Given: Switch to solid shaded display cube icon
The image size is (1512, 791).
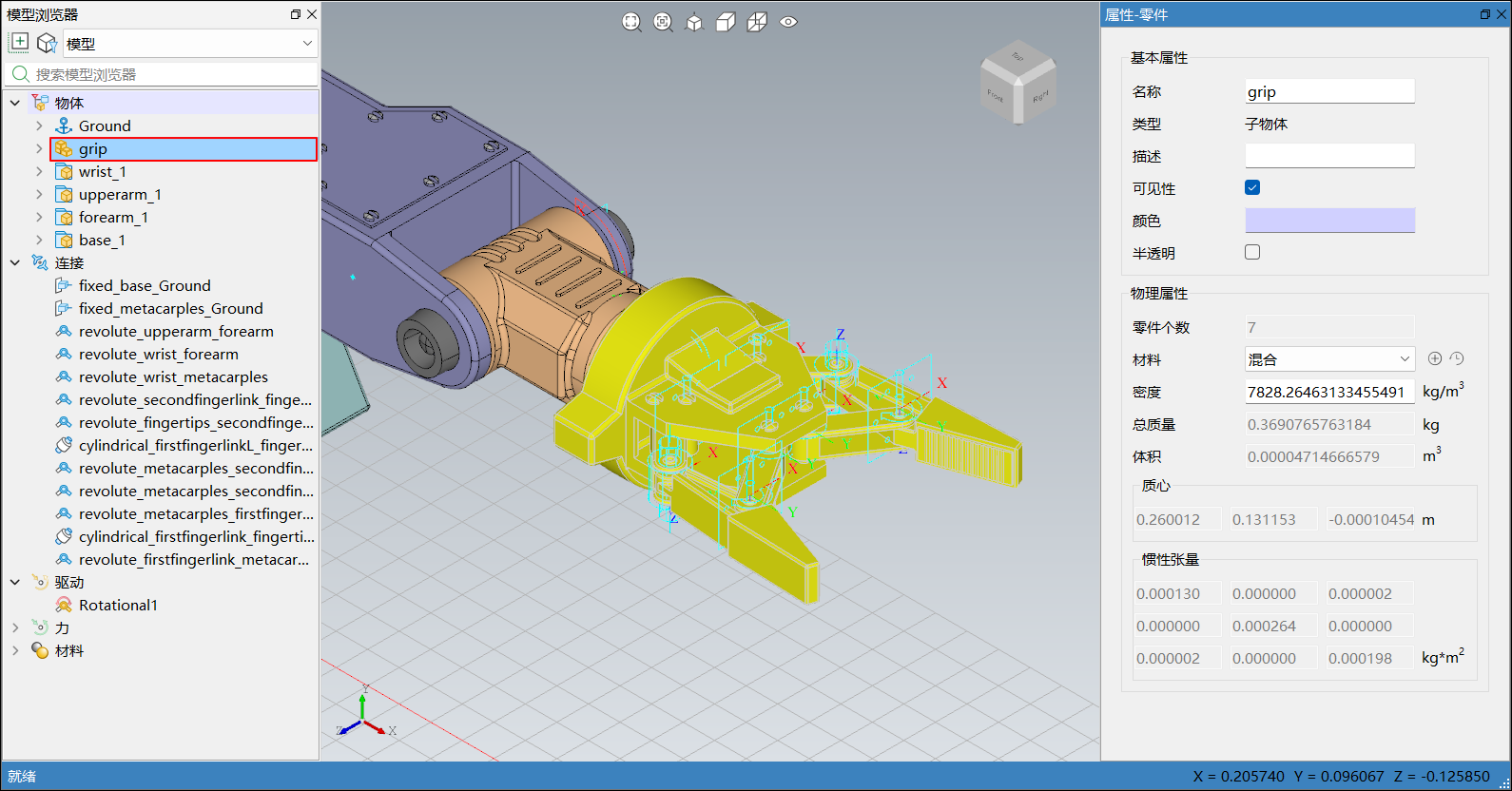Looking at the screenshot, I should [726, 22].
